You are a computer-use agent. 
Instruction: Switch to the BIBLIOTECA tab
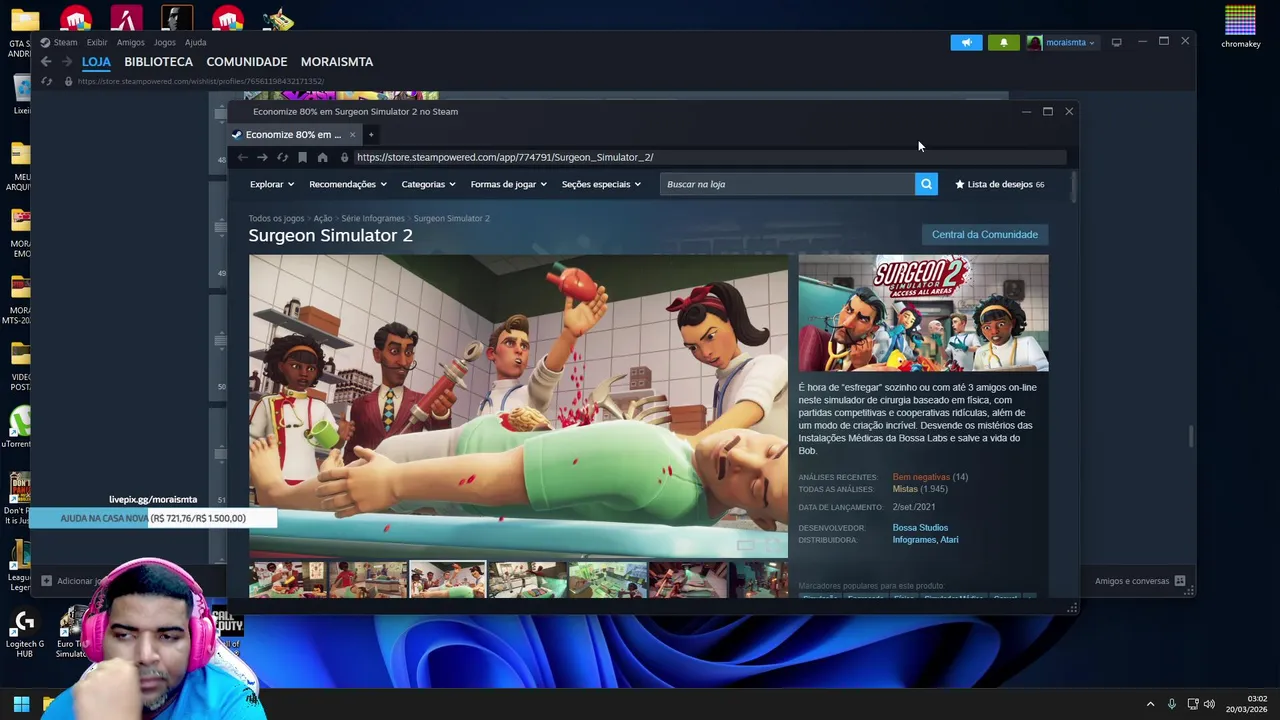pos(158,62)
